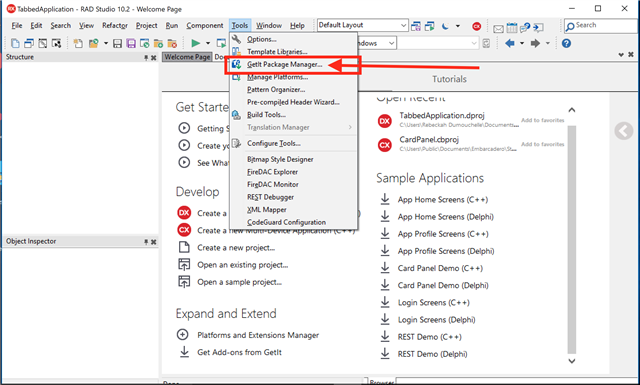
Task: Click the purple Save All icon
Action: point(131,43)
